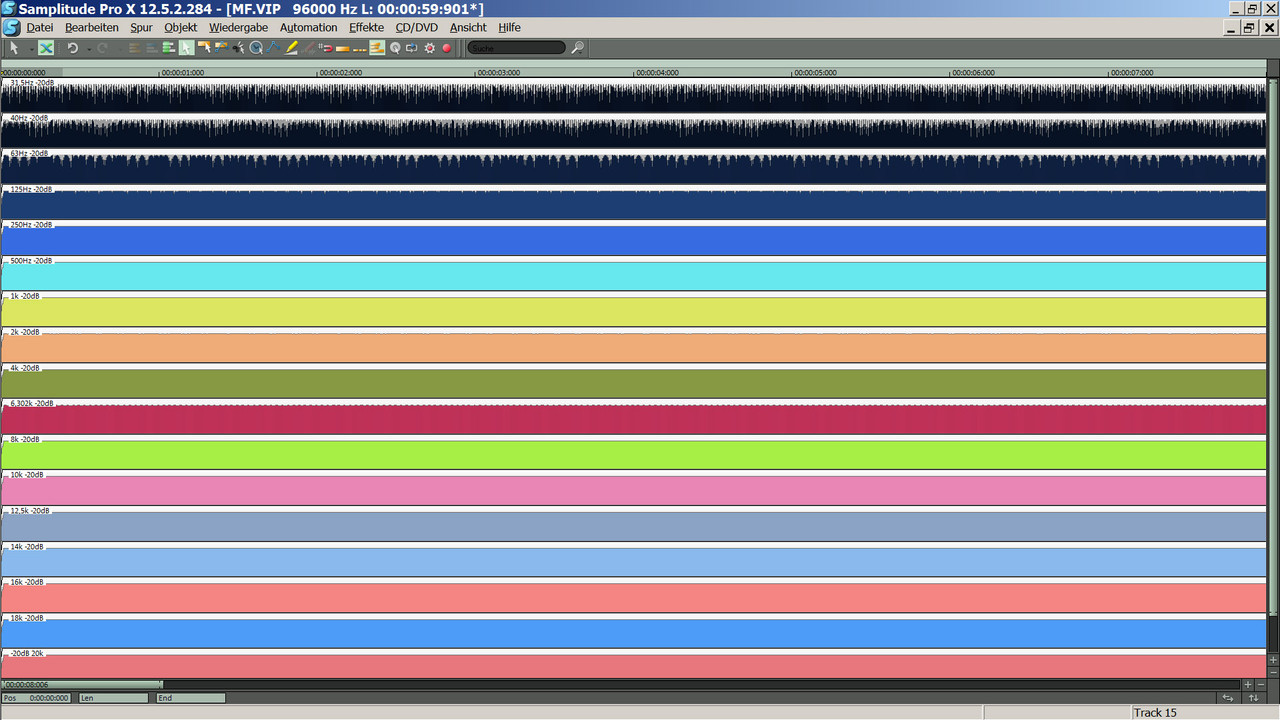The image size is (1280, 720).
Task: Select the universal mouse pointer tool
Action: 14,47
